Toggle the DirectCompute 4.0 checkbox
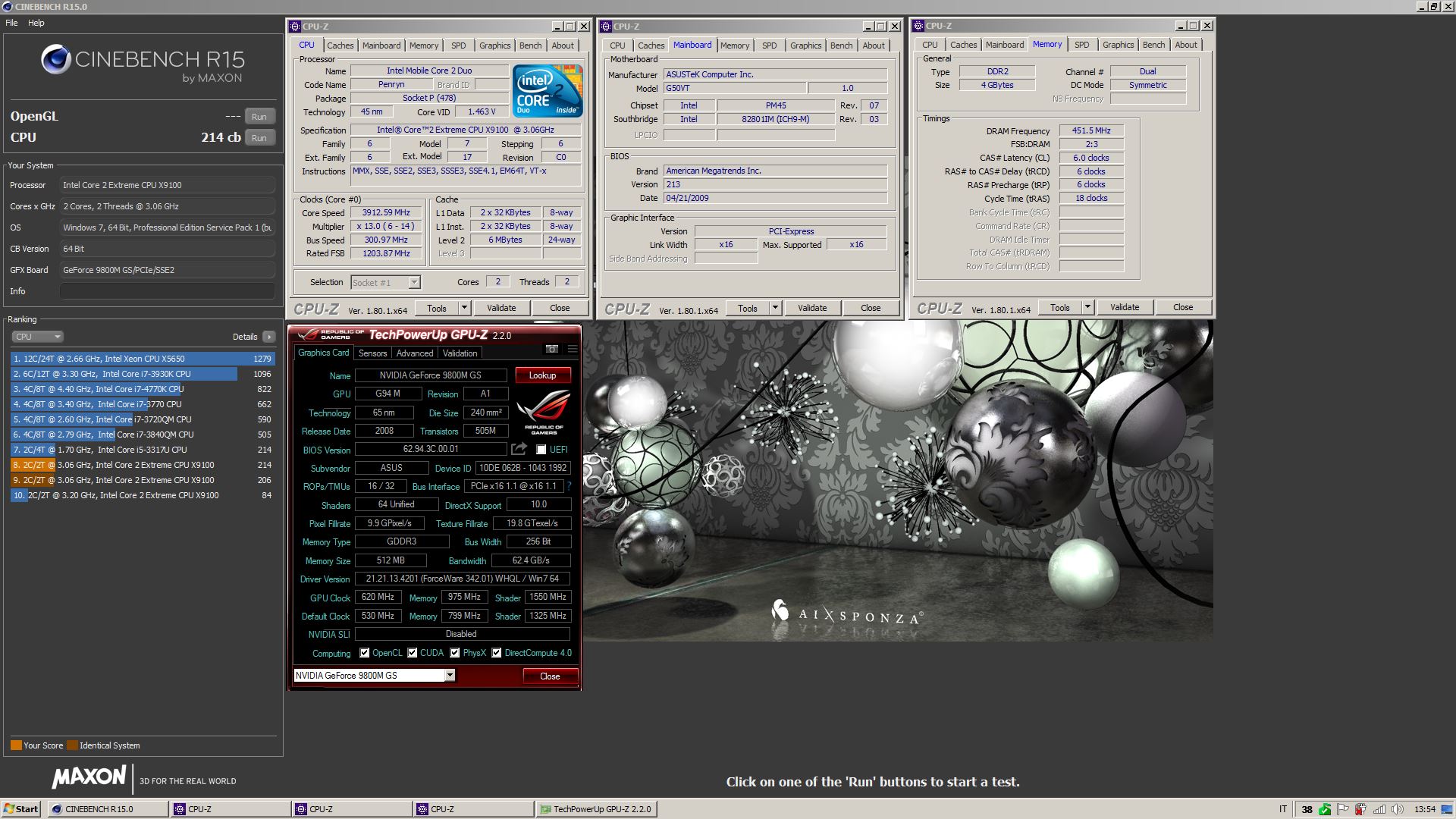The image size is (1456, 819). 497,653
